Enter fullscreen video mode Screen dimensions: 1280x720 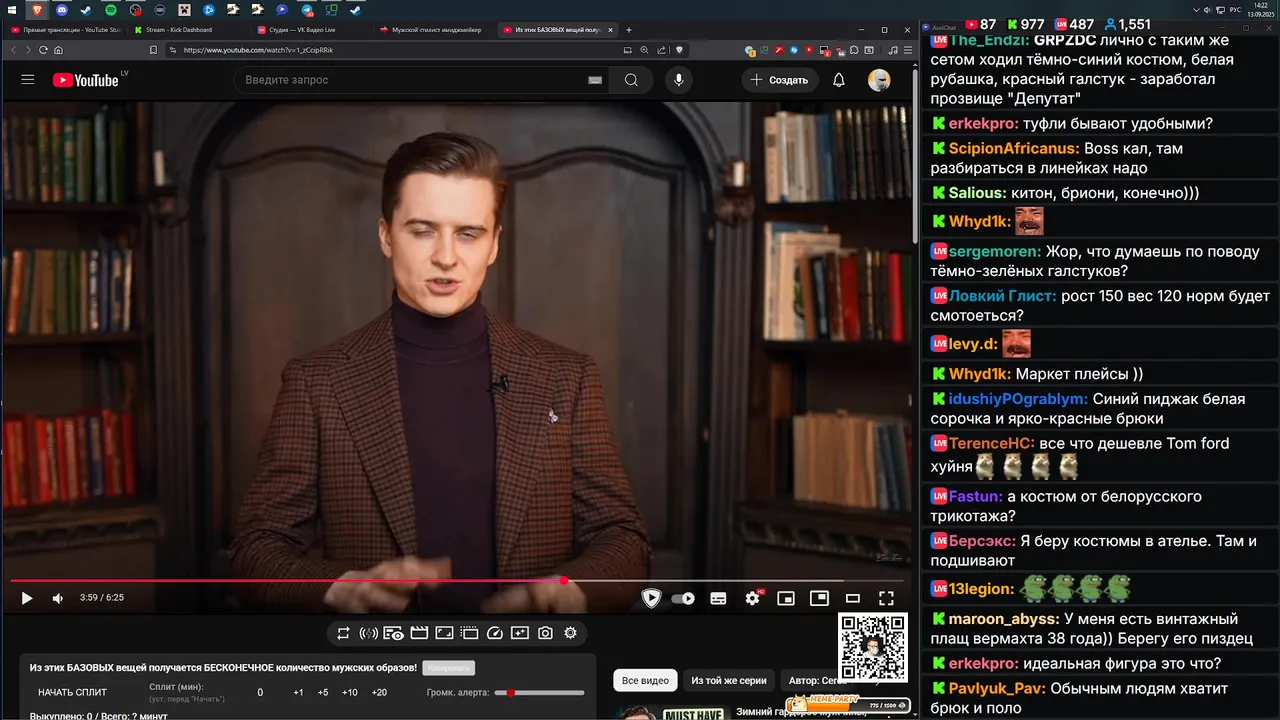886,598
